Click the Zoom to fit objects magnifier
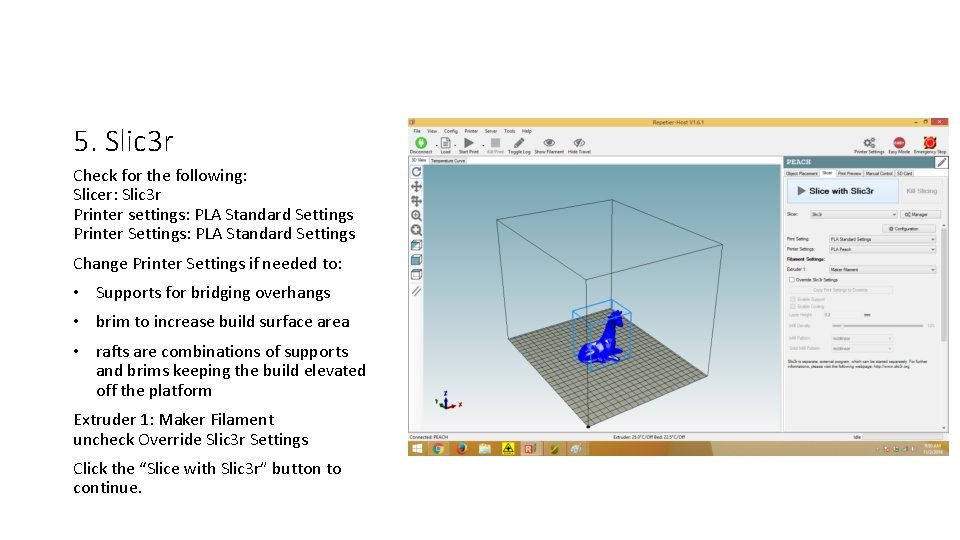This screenshot has width=960, height=540. coord(416,230)
